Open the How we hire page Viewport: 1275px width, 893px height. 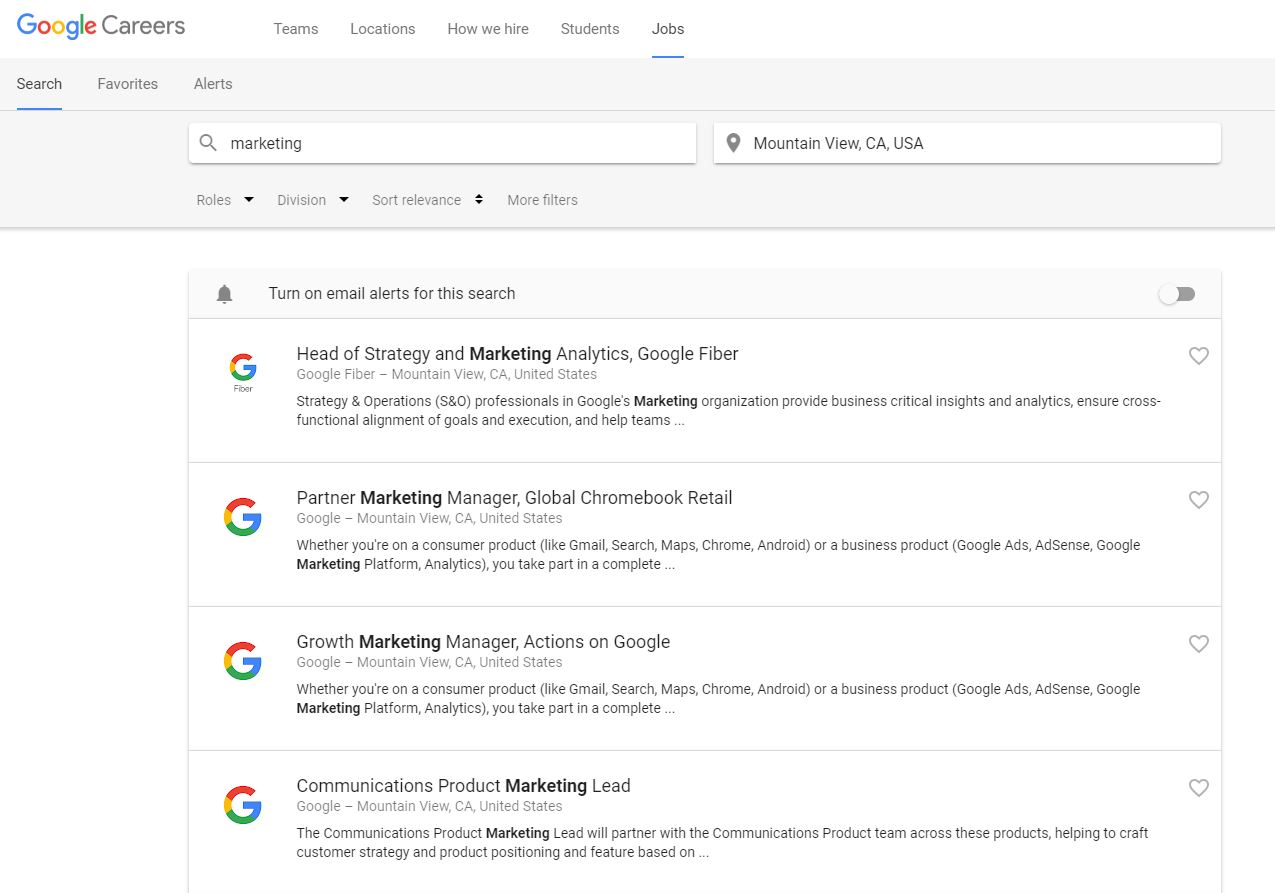click(x=488, y=29)
